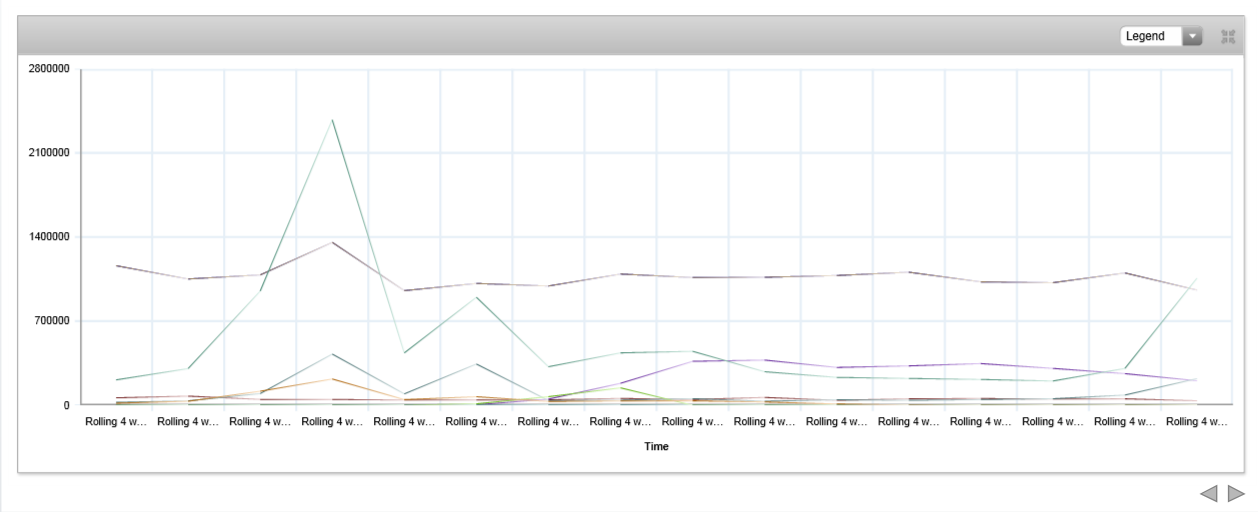Click the orange line's peak near 200000

pyautogui.click(x=332, y=379)
